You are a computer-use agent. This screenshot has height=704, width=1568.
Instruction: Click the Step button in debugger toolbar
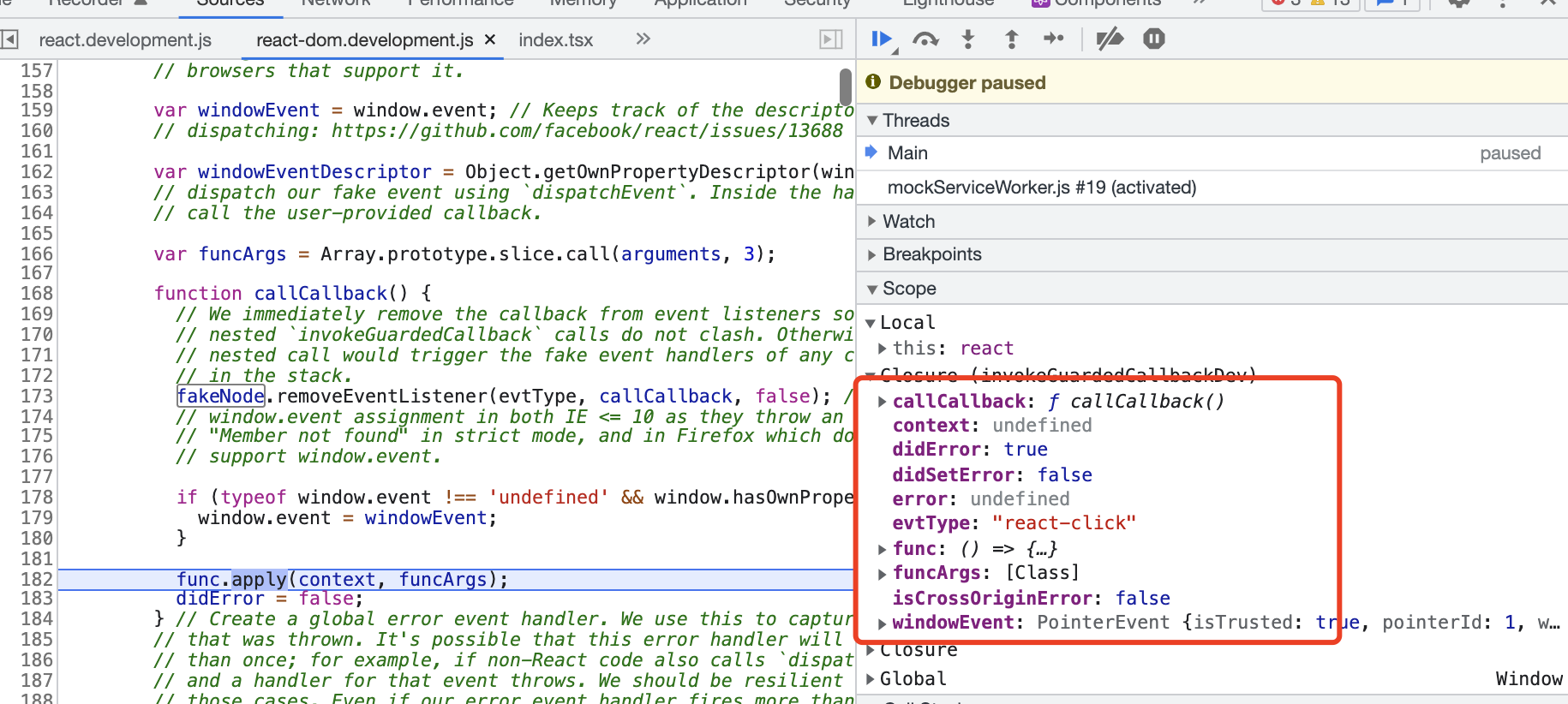click(1054, 39)
